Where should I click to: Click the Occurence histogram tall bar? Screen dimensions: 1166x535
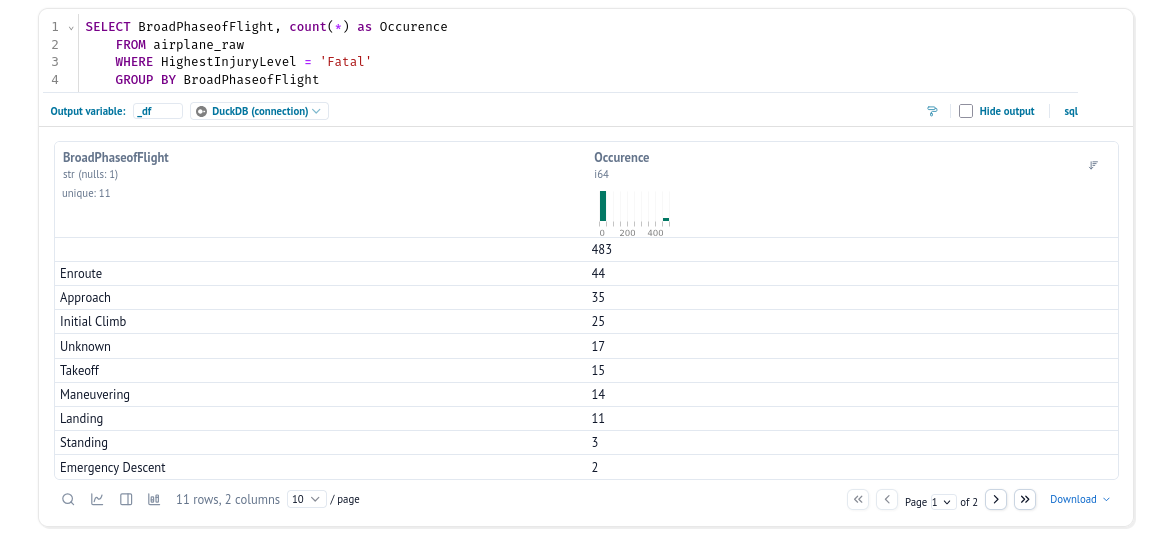603,205
